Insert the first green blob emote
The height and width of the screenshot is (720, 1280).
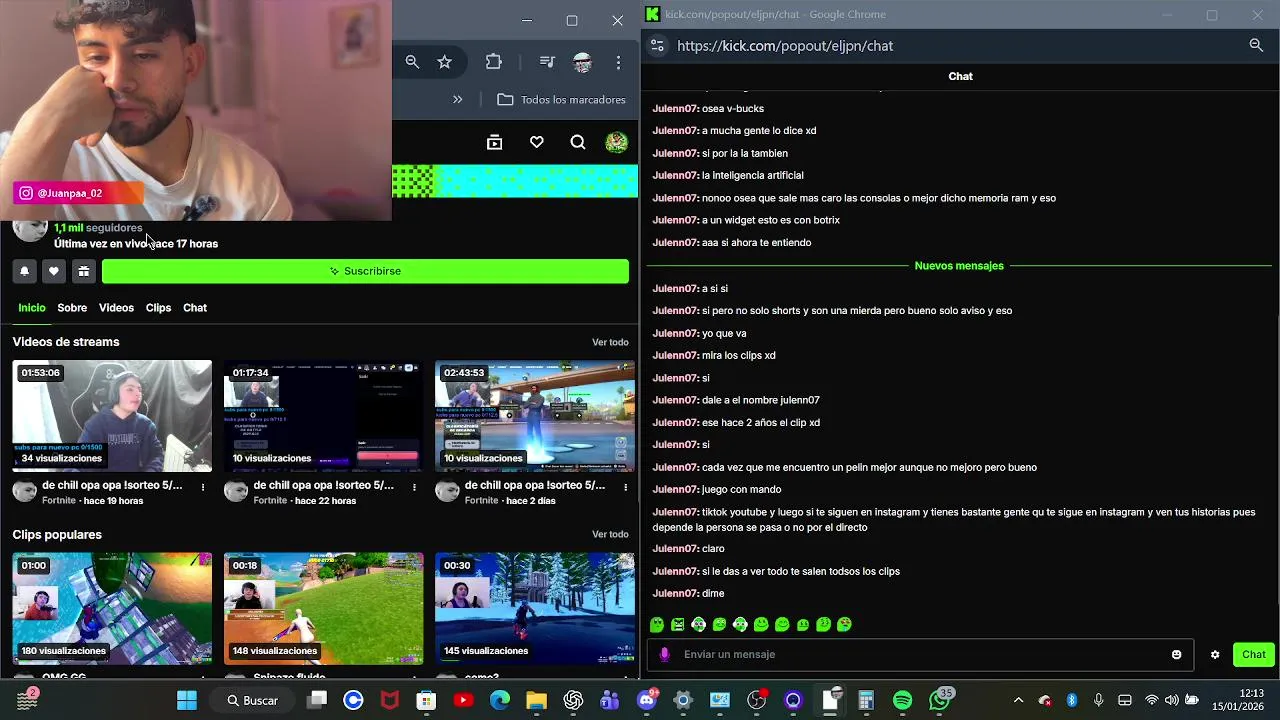[657, 625]
